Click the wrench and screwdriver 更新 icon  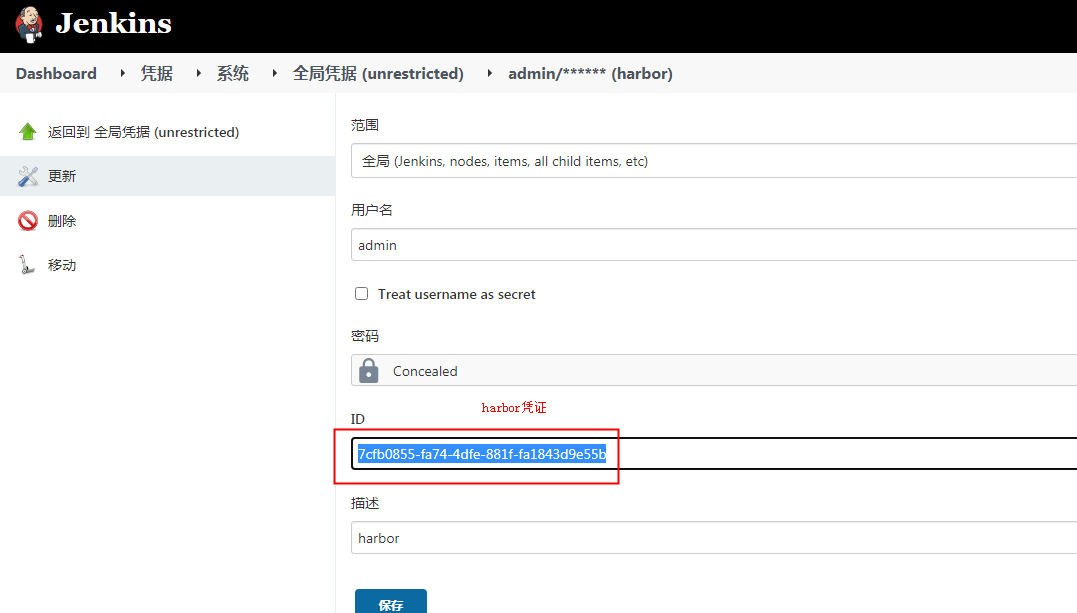pyautogui.click(x=27, y=176)
